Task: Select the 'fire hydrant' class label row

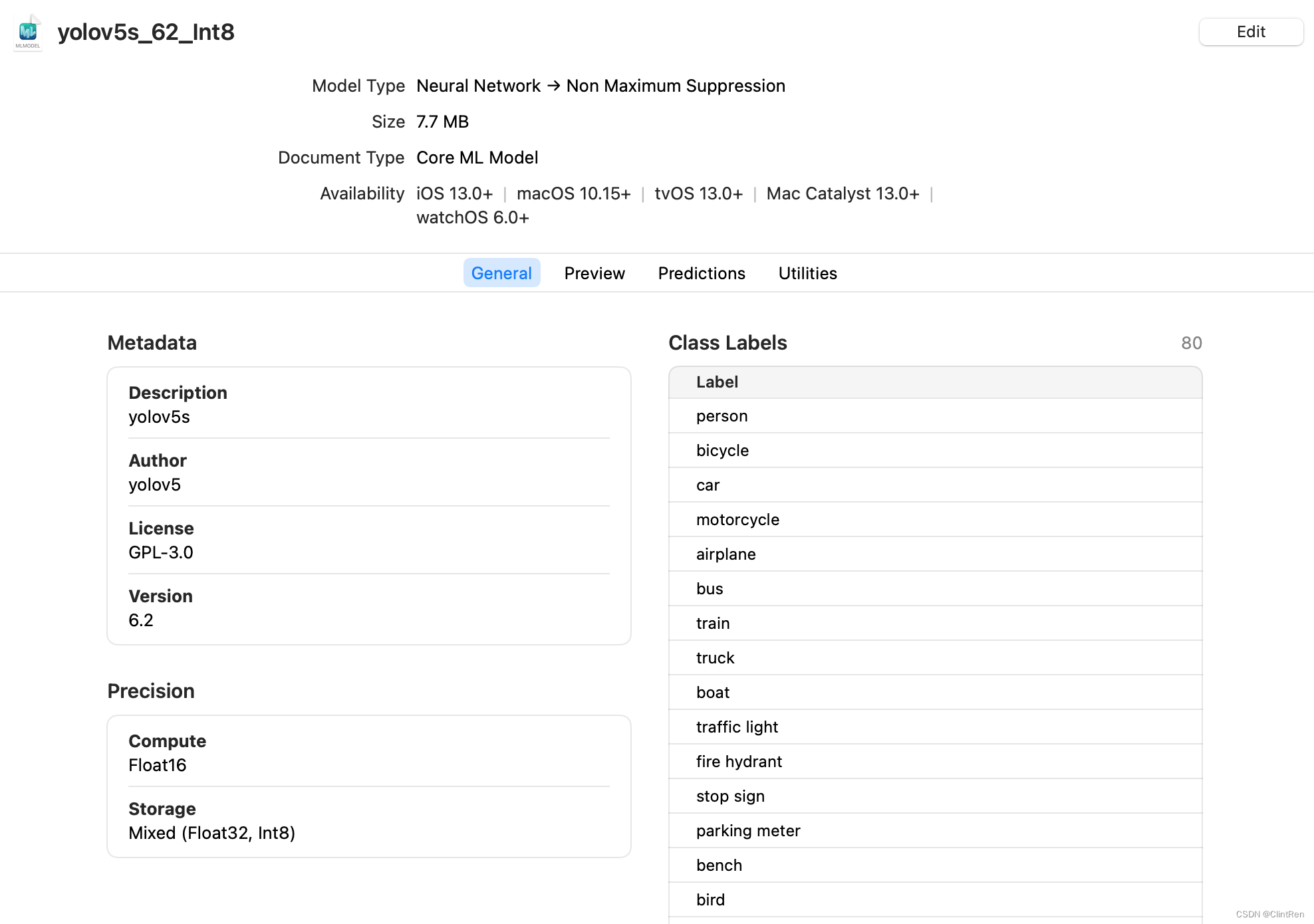Action: (x=935, y=762)
